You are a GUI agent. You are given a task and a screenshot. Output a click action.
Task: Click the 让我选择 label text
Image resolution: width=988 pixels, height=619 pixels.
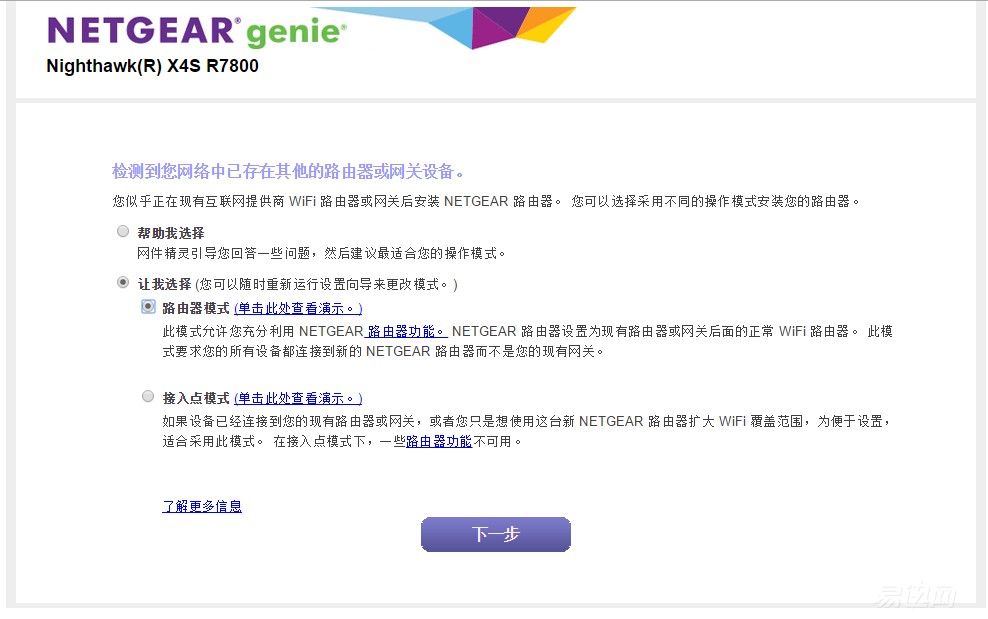click(164, 284)
